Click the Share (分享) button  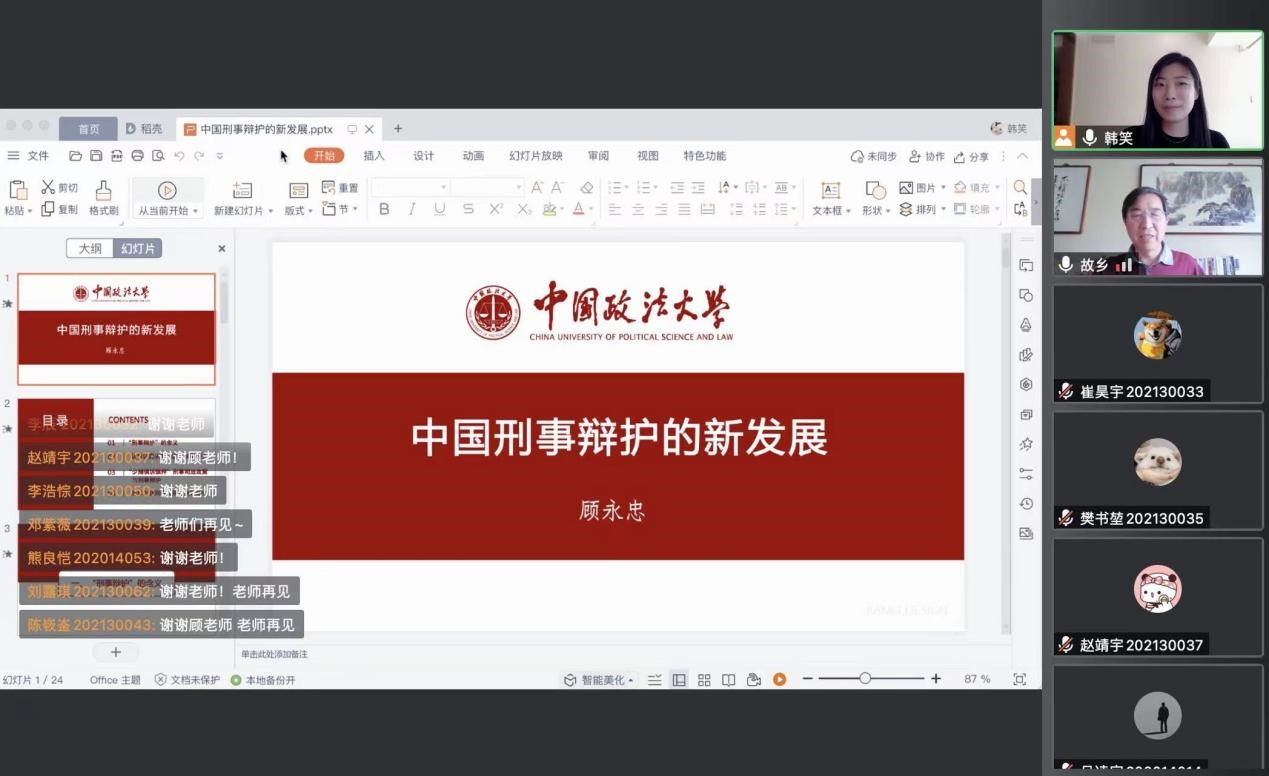pyautogui.click(x=972, y=157)
